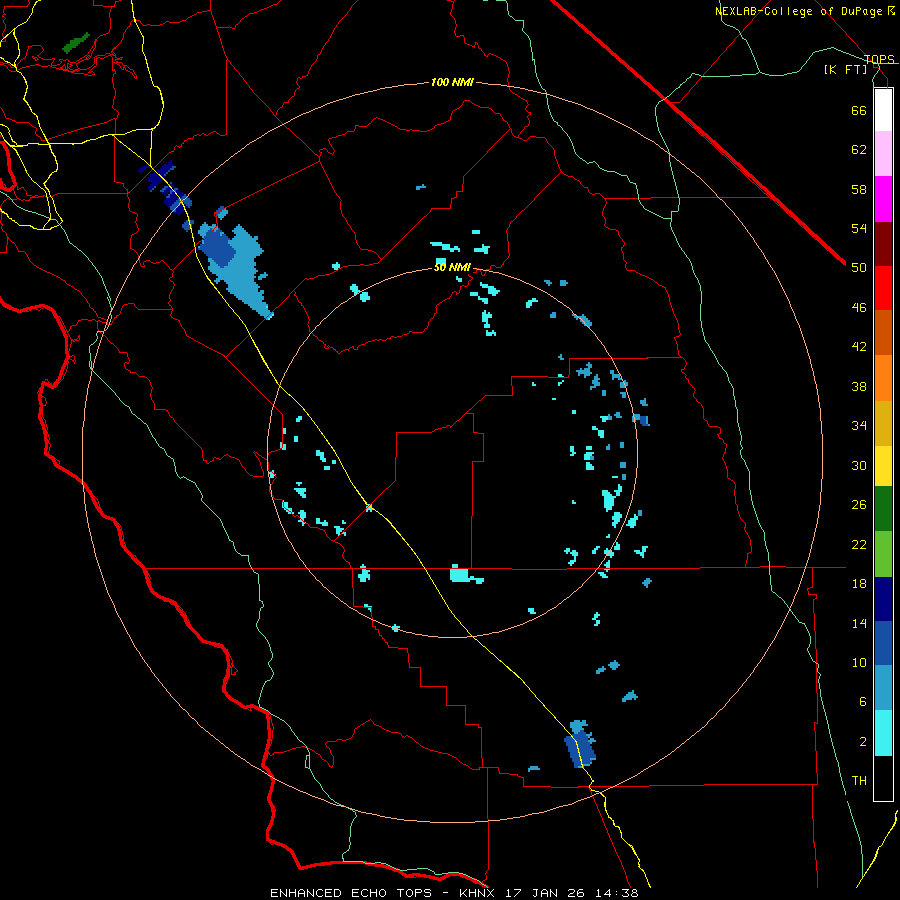Select the bright yellow legend swatch
900x900 pixels.
(883, 466)
